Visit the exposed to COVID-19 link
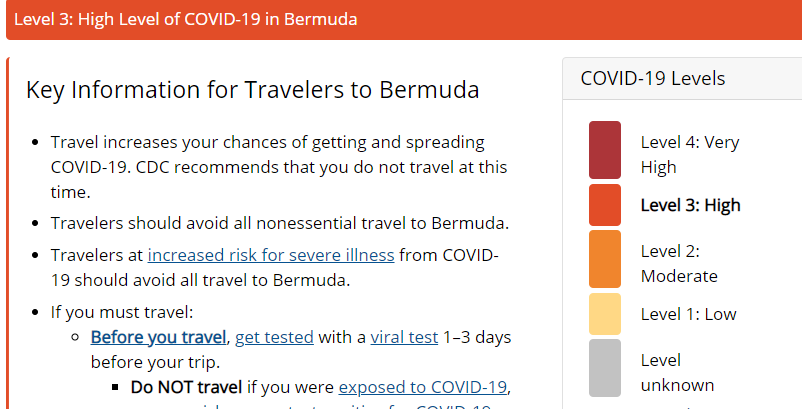802x409 pixels. (x=423, y=387)
